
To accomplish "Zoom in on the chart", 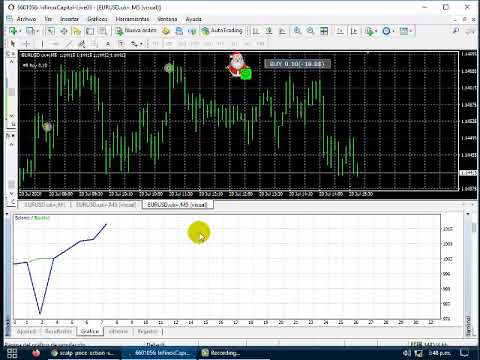I will (x=297, y=31).
